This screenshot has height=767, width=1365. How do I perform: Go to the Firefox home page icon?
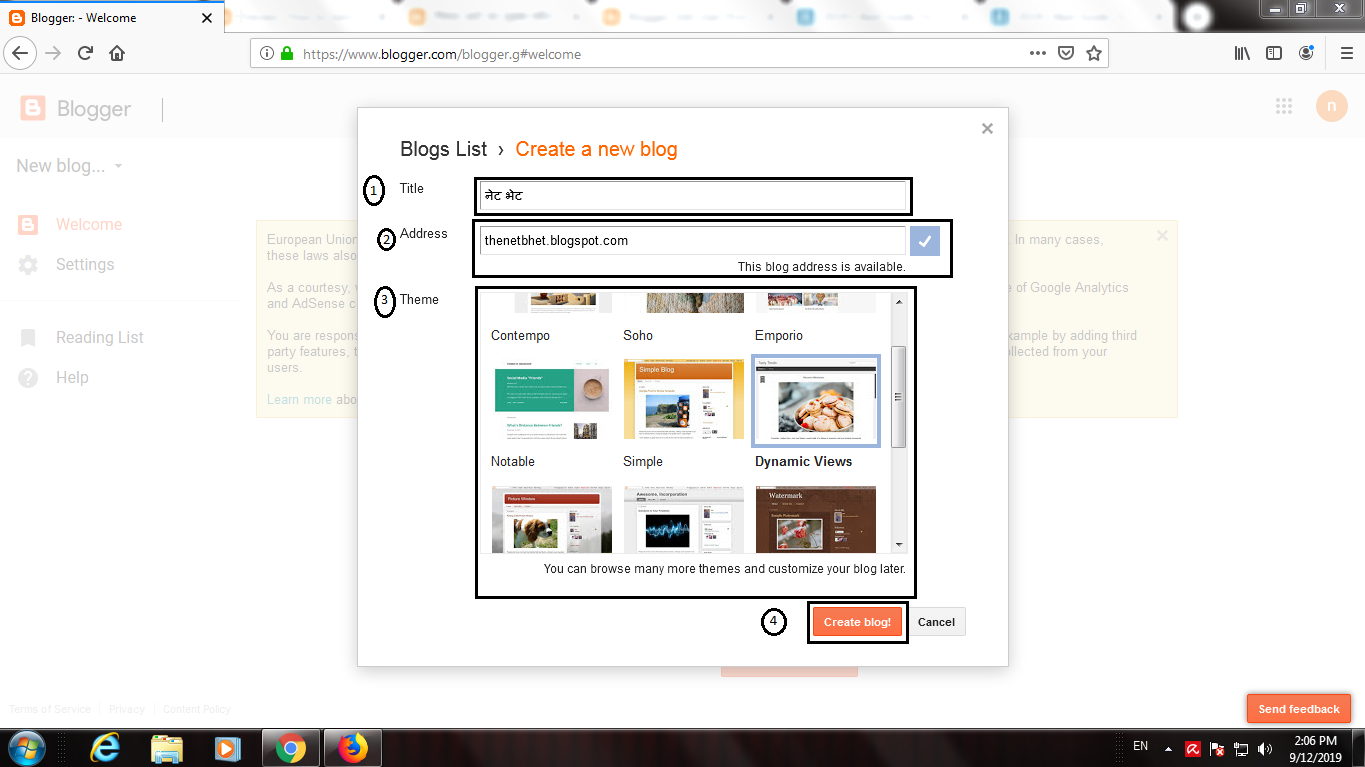[x=117, y=54]
